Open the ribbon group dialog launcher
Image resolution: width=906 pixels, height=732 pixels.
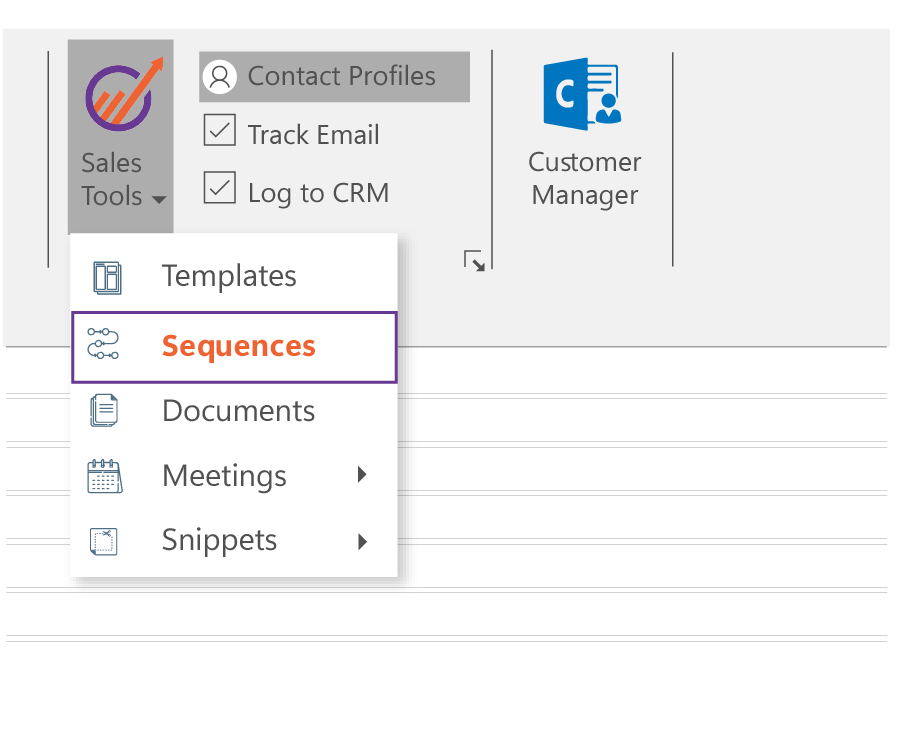click(475, 262)
